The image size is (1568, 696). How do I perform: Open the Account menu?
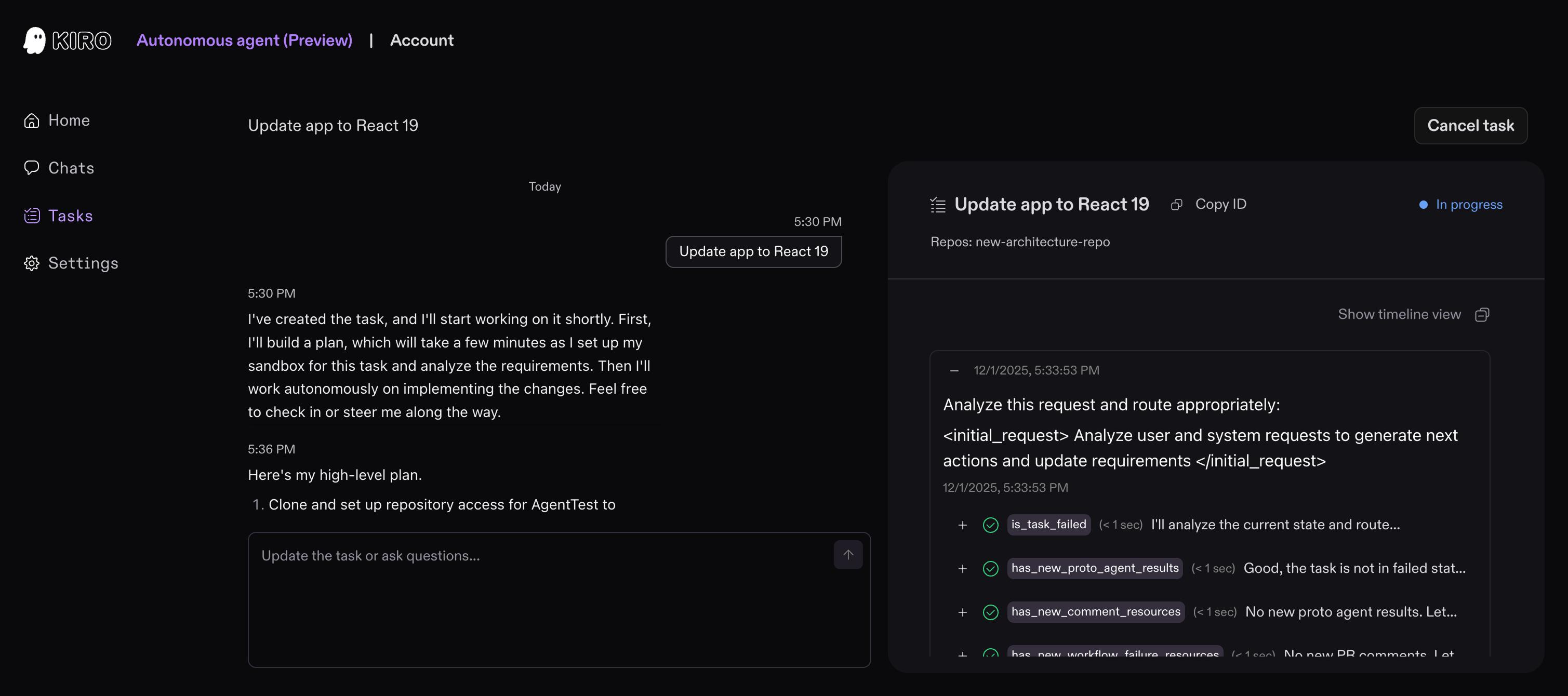[422, 40]
